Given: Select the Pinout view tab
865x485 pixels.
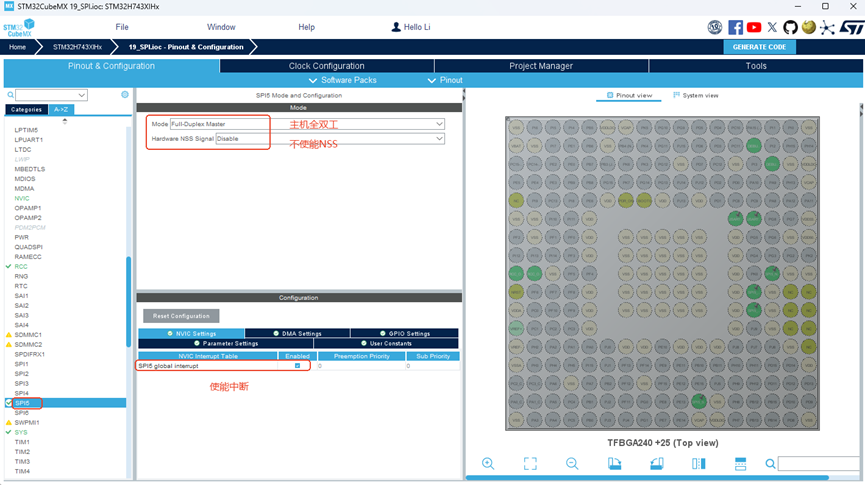Looking at the screenshot, I should 629,95.
